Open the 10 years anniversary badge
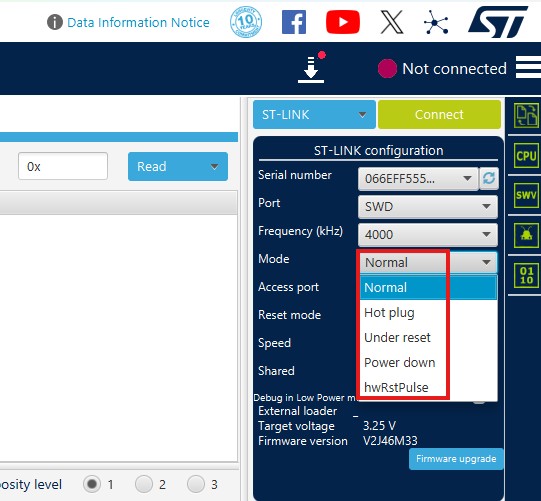 (246, 22)
